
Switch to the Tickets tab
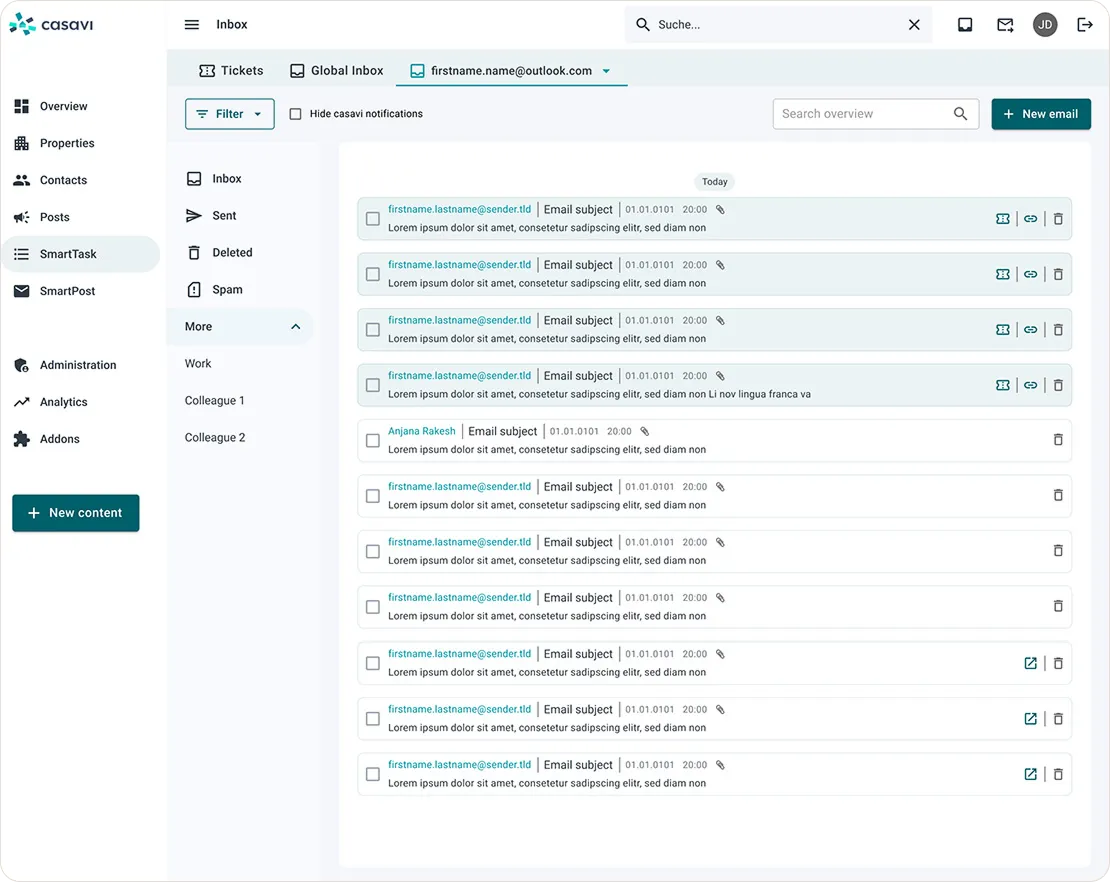231,71
